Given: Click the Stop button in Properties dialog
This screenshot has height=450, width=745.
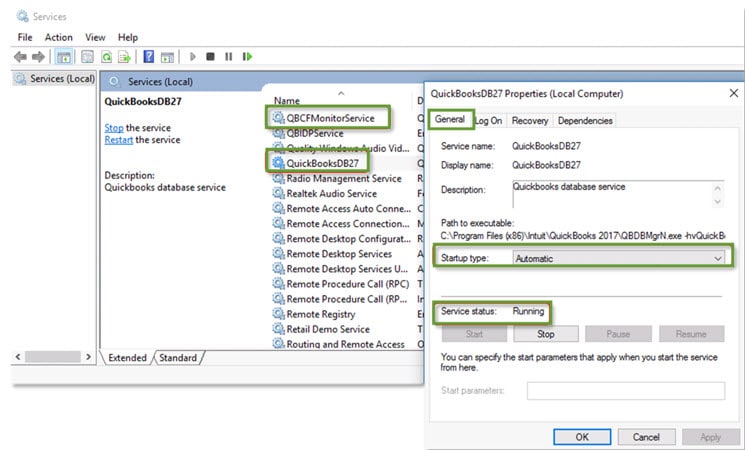Looking at the screenshot, I should click(546, 334).
